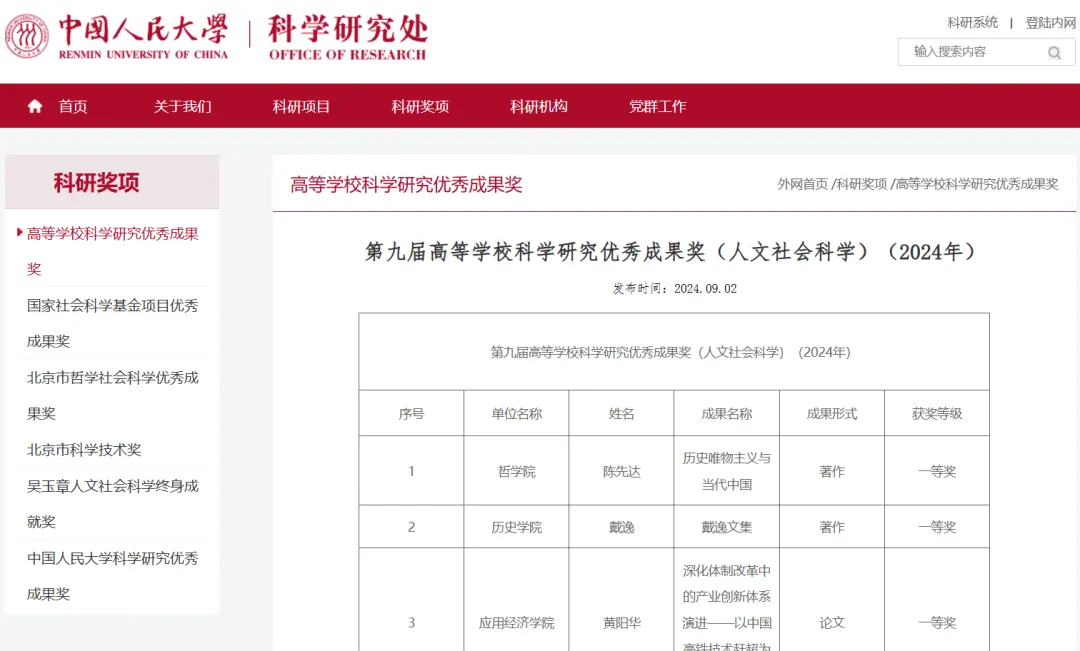Click the 科研系统 link at top

[x=972, y=23]
